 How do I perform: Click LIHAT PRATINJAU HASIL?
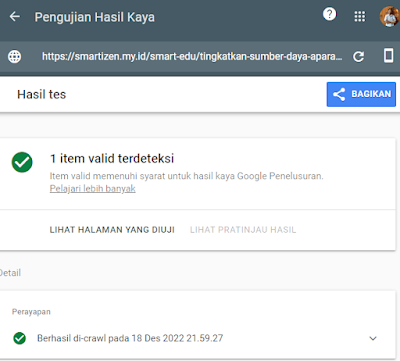click(x=243, y=230)
